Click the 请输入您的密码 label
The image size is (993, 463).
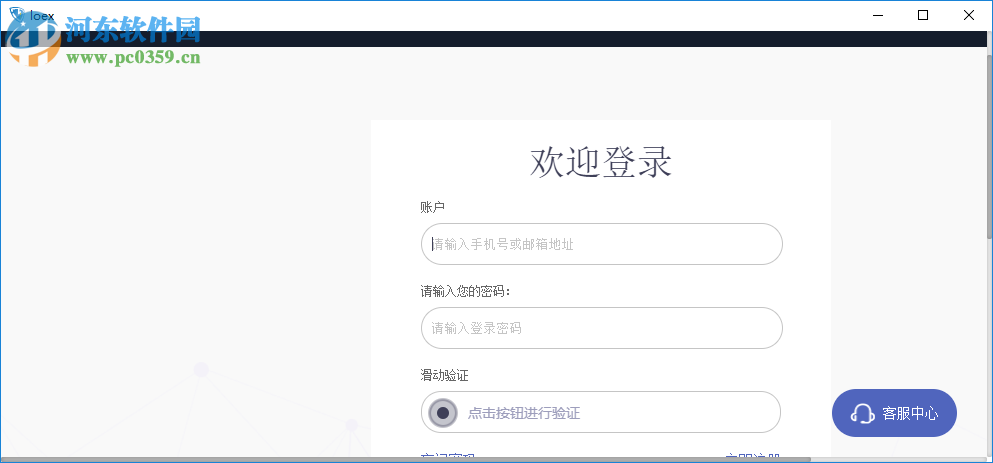pyautogui.click(x=466, y=291)
